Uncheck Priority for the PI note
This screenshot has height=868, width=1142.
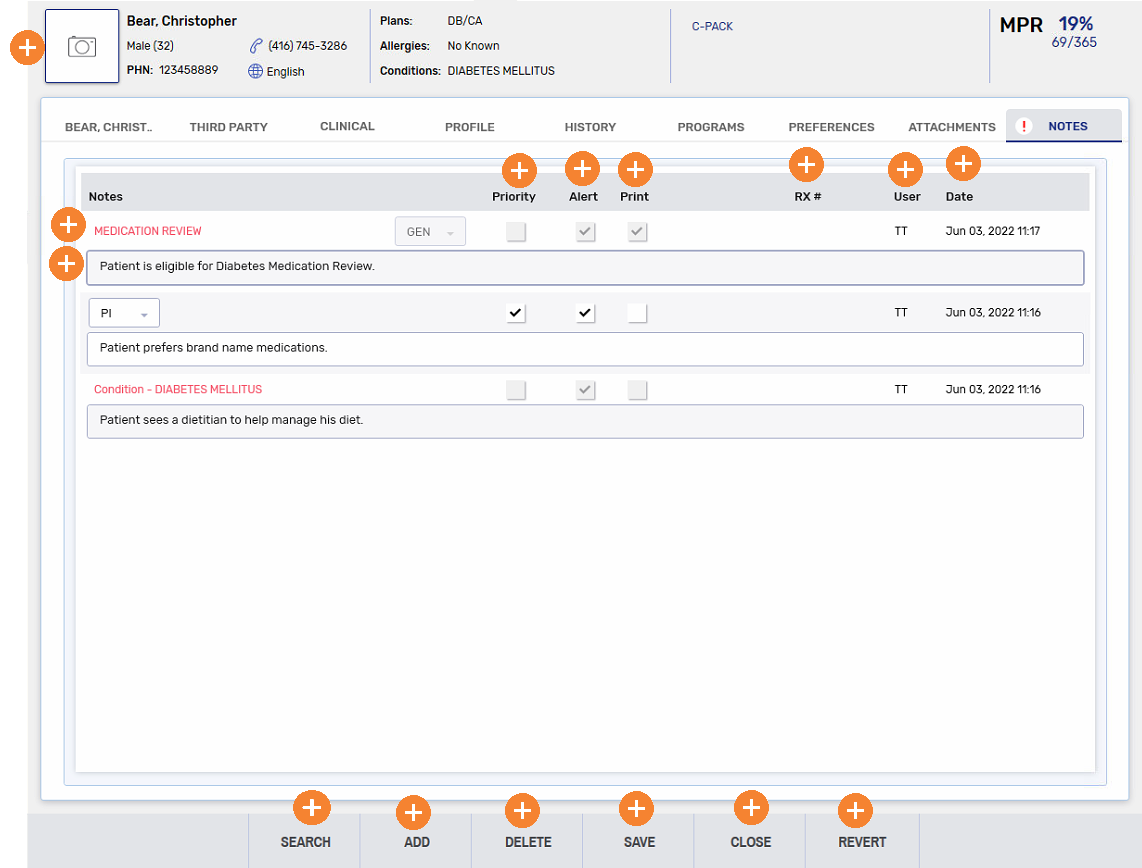tap(516, 313)
